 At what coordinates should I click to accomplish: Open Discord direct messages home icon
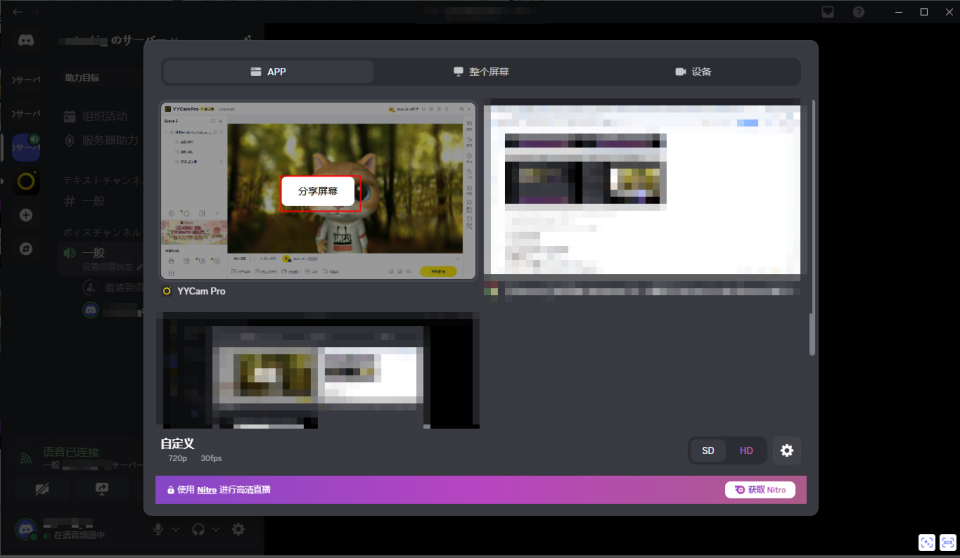pyautogui.click(x=26, y=41)
